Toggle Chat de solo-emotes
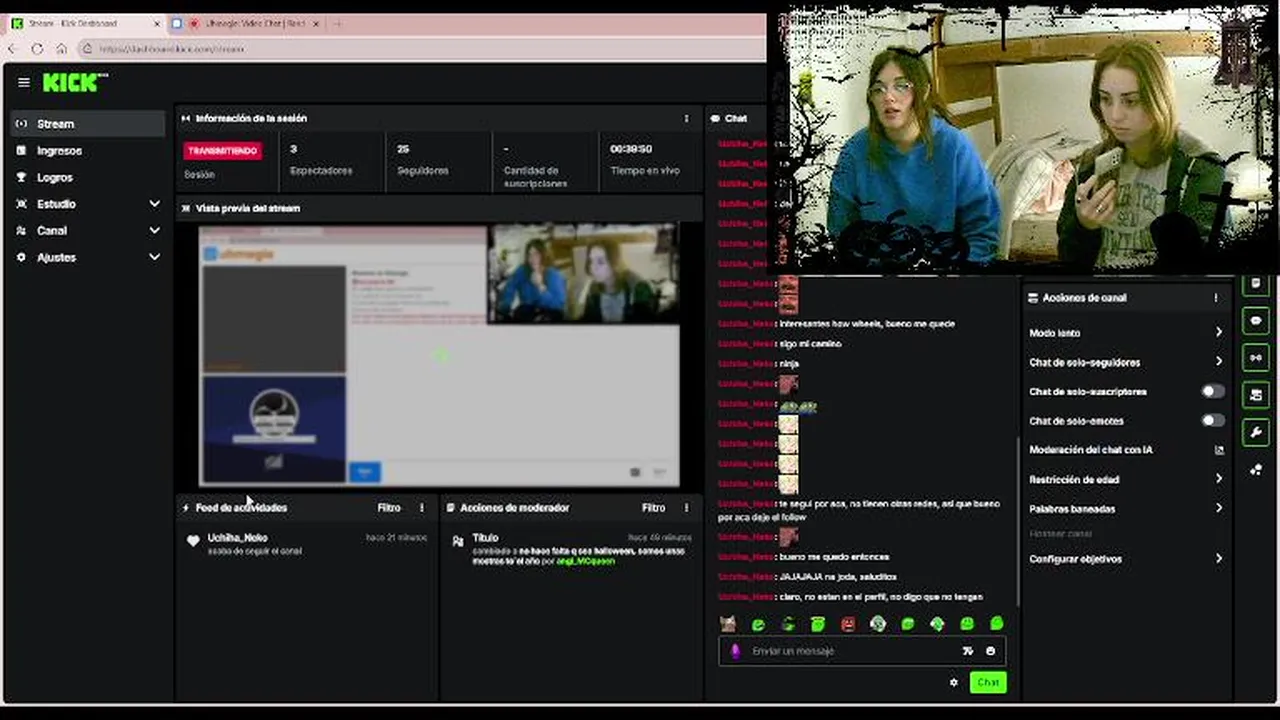Viewport: 1280px width, 720px height. pos(1212,421)
